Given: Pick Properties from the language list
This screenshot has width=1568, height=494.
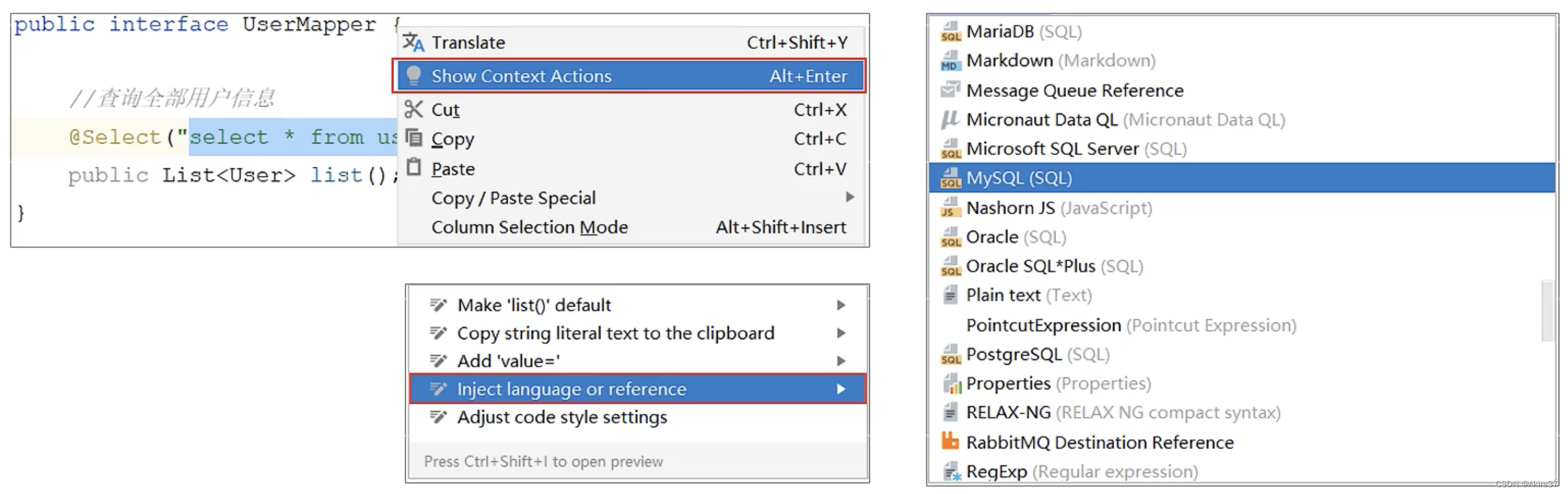Looking at the screenshot, I should tap(1242, 383).
